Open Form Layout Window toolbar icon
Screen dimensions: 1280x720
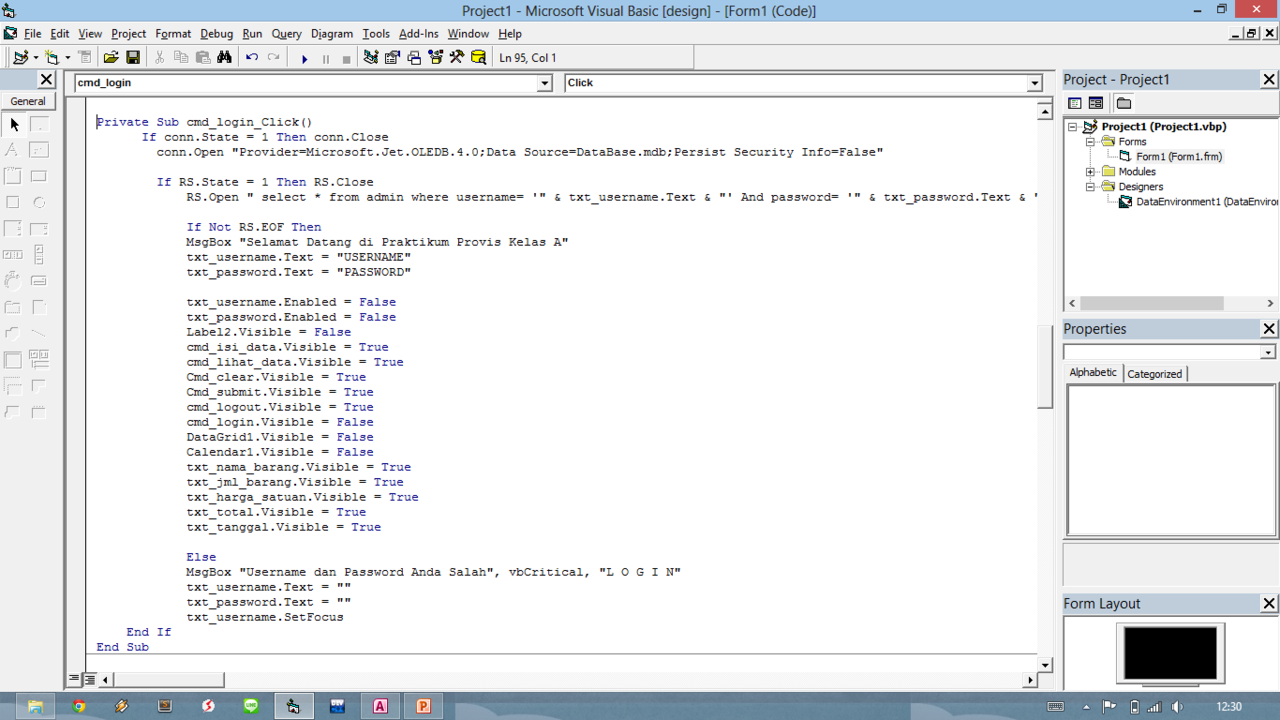[414, 58]
